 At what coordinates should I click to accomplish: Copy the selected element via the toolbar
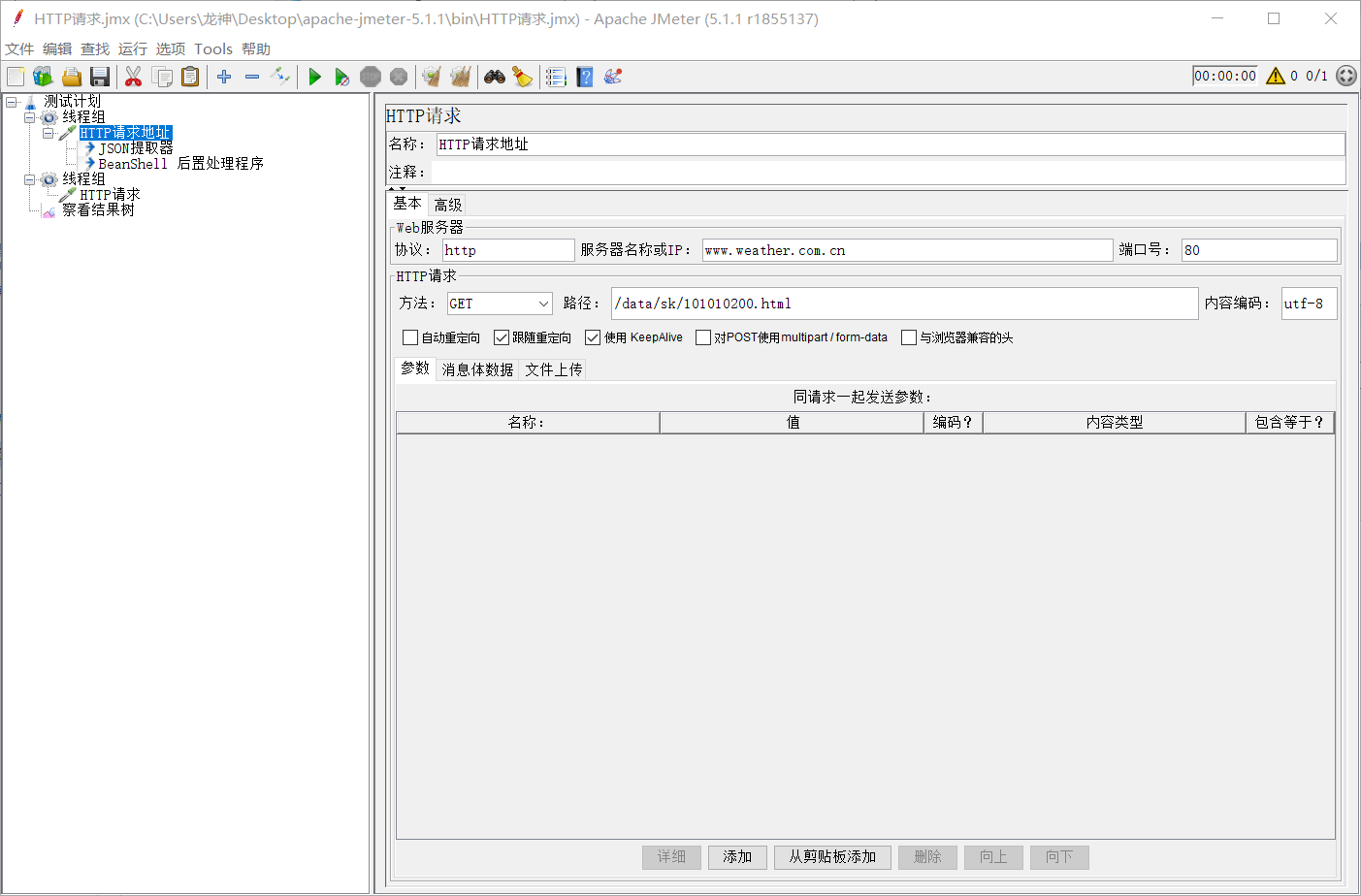pos(162,77)
